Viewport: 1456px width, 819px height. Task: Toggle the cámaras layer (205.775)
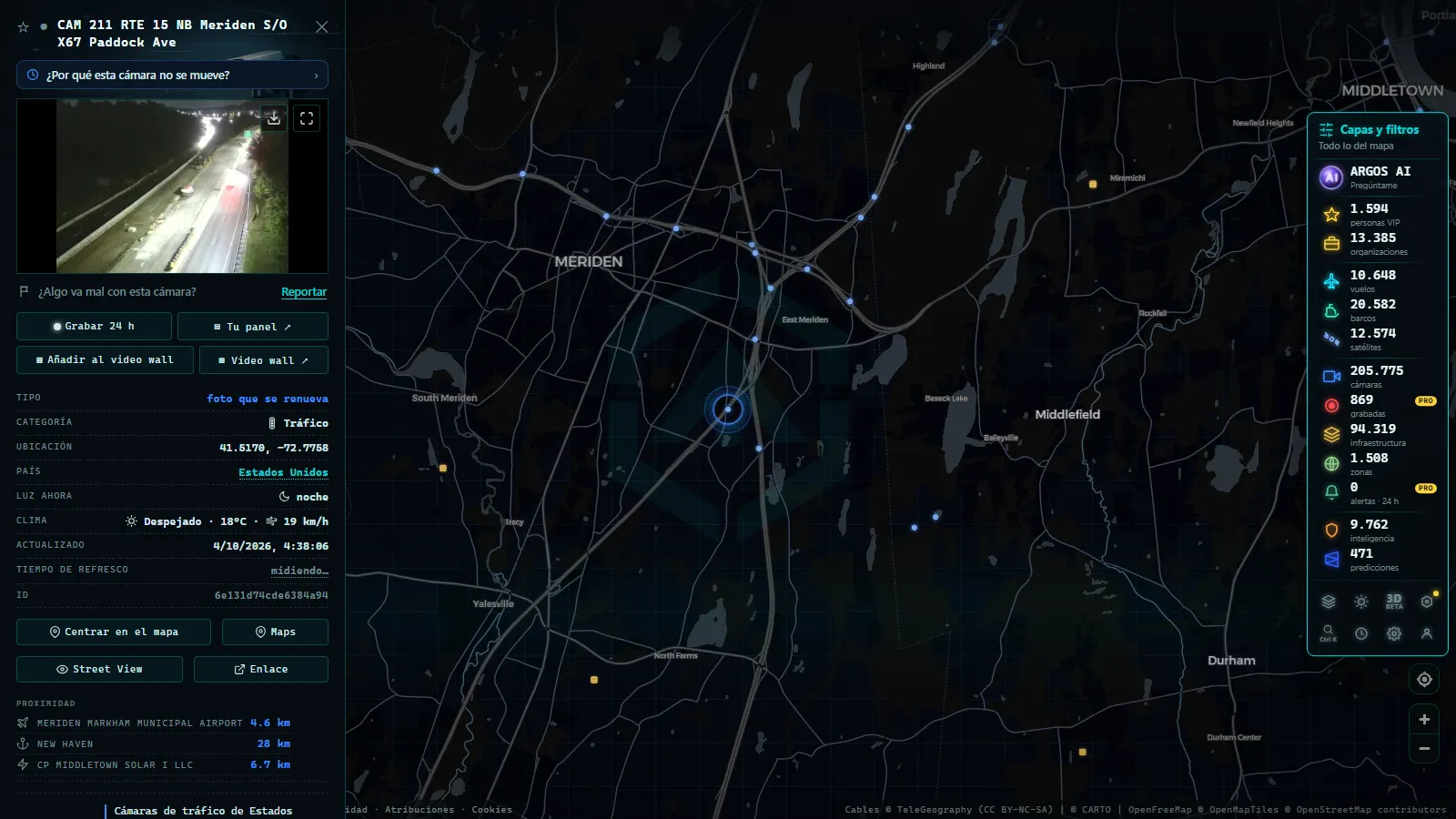tap(1377, 377)
